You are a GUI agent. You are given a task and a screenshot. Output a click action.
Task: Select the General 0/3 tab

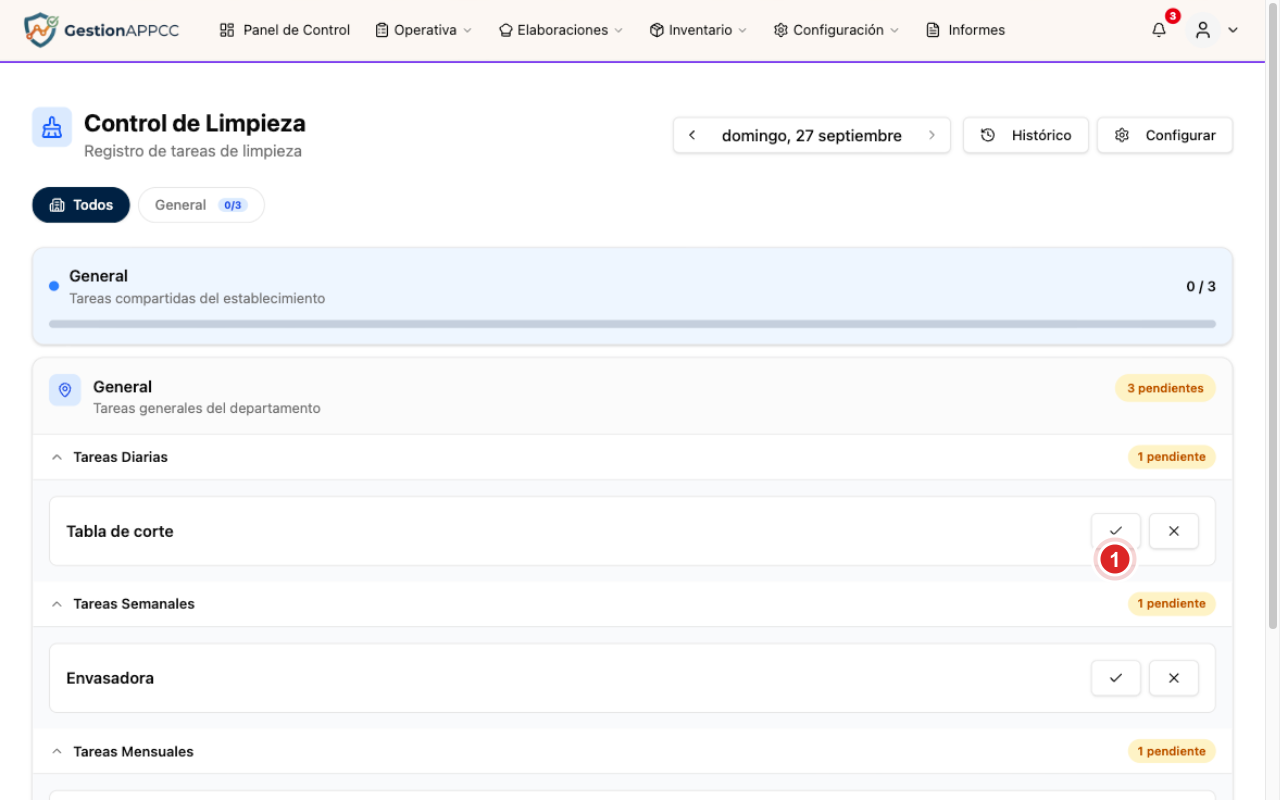pyautogui.click(x=201, y=205)
